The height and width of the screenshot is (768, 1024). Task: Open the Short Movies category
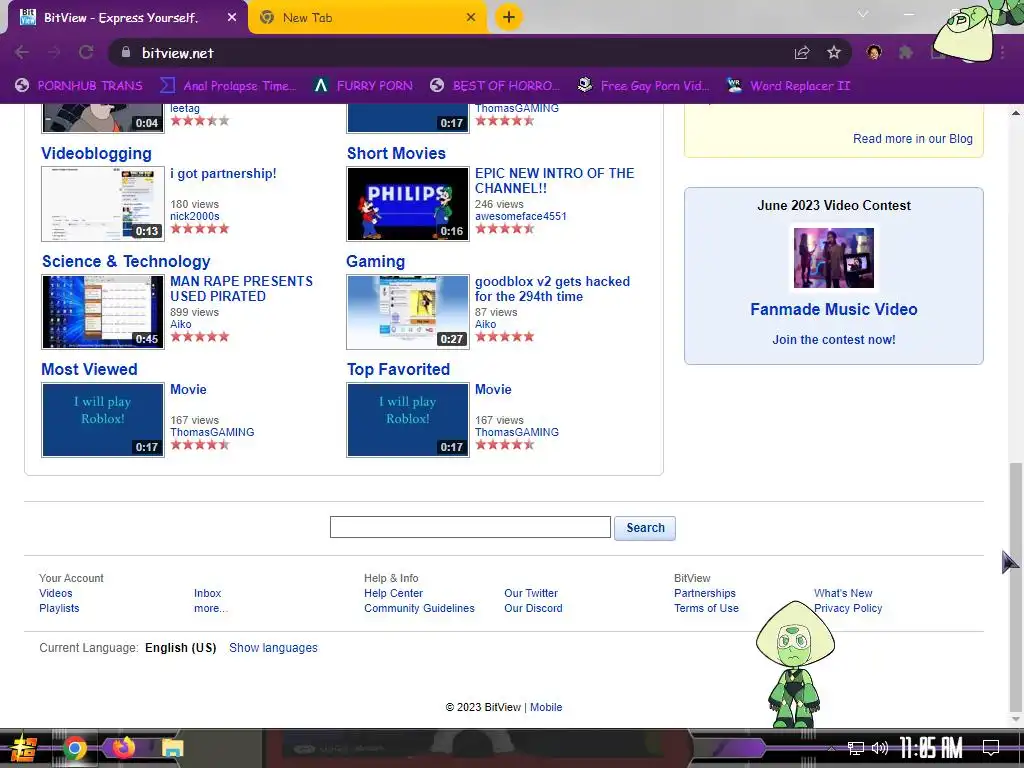tap(396, 153)
